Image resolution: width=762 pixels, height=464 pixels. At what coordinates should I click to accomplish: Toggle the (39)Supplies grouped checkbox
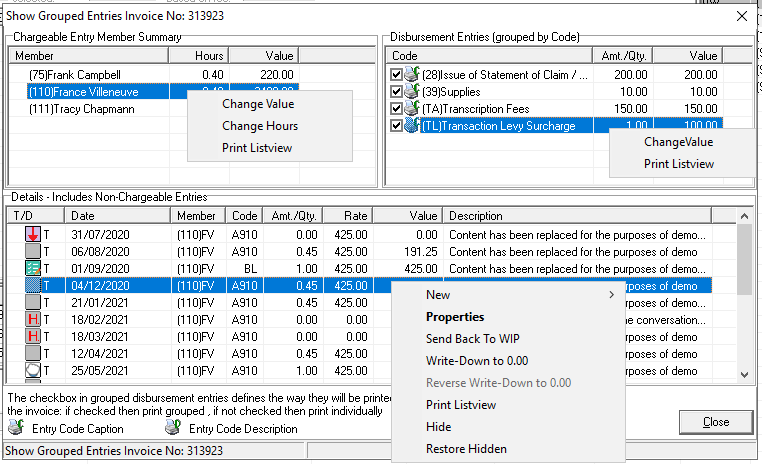click(396, 92)
